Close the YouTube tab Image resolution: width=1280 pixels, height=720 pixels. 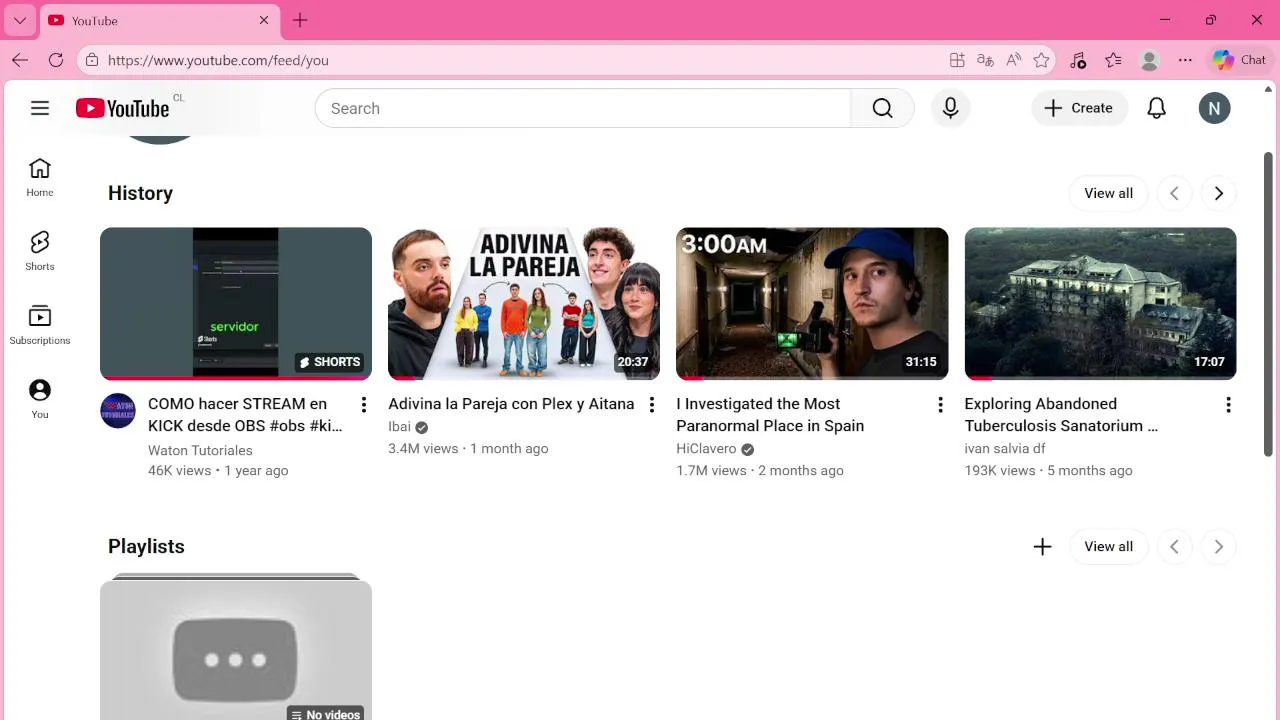[x=264, y=20]
